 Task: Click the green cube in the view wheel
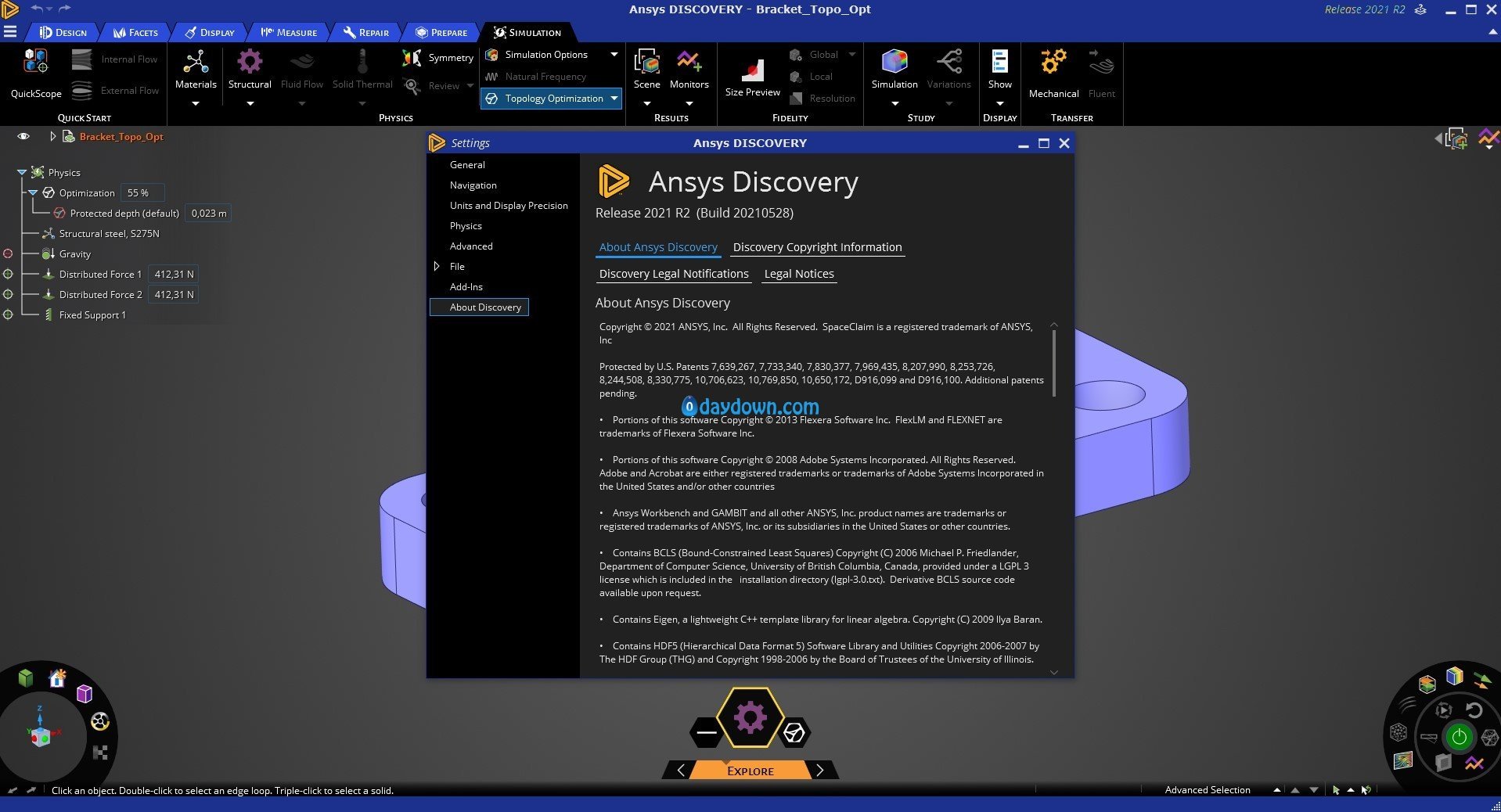(x=26, y=678)
